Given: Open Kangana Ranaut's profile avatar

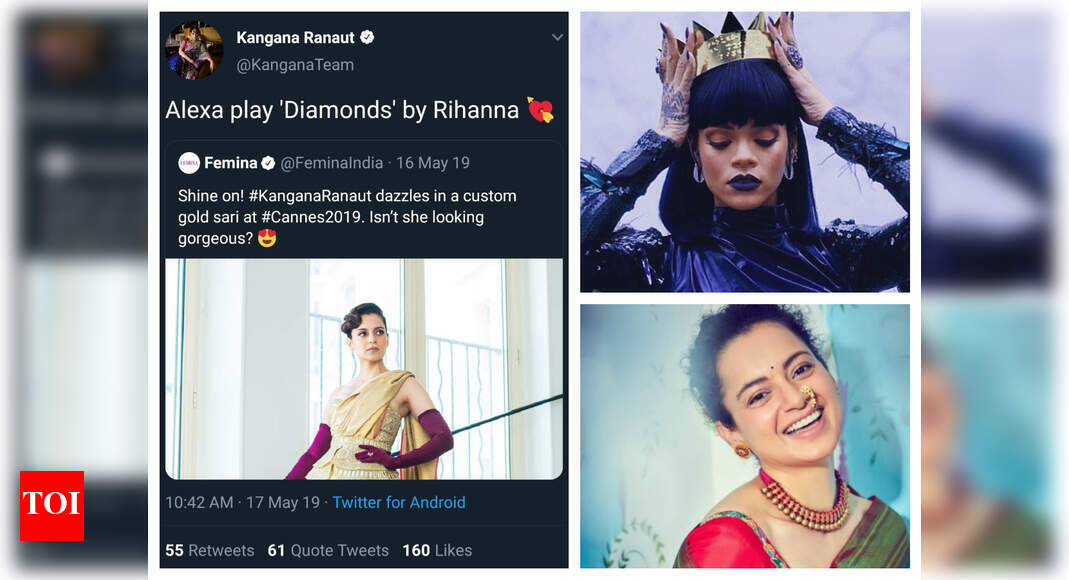Looking at the screenshot, I should click(194, 50).
